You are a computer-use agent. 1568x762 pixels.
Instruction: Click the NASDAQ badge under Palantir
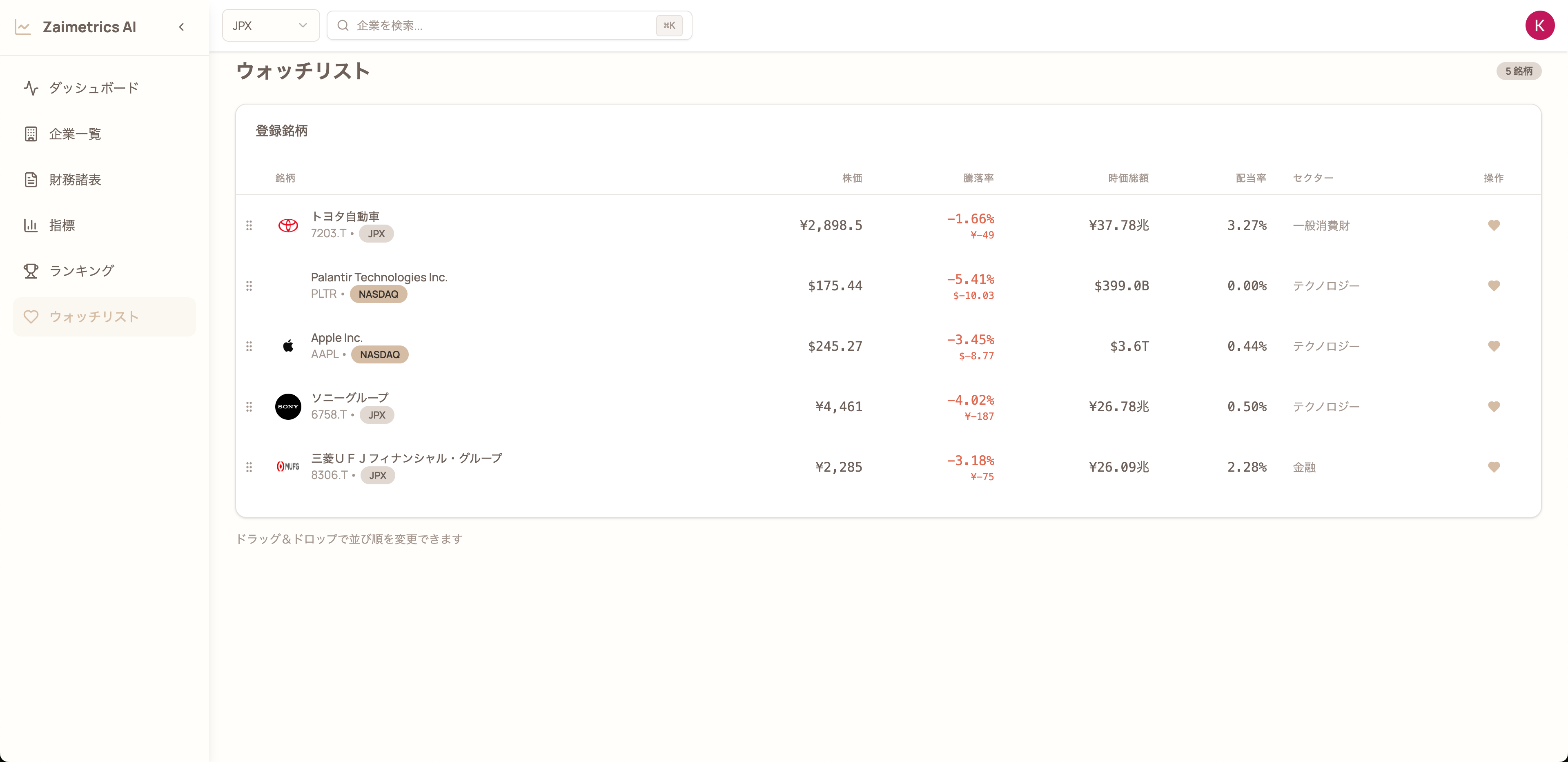378,294
